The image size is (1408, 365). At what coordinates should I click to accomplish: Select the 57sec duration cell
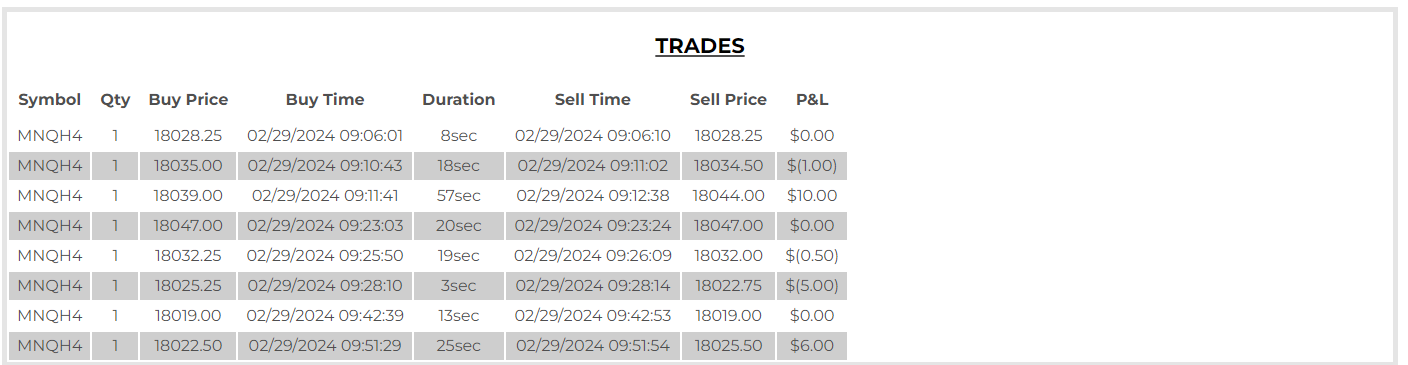[x=459, y=196]
